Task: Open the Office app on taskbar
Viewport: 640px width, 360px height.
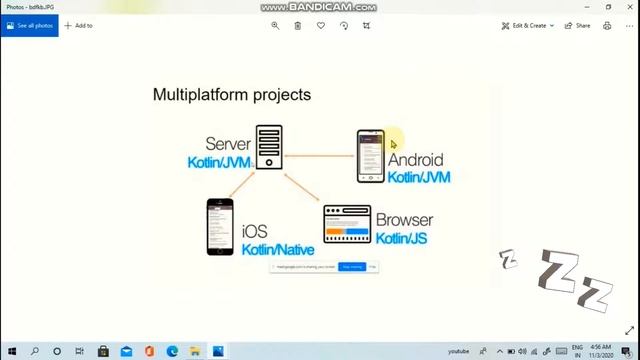Action: tap(149, 351)
